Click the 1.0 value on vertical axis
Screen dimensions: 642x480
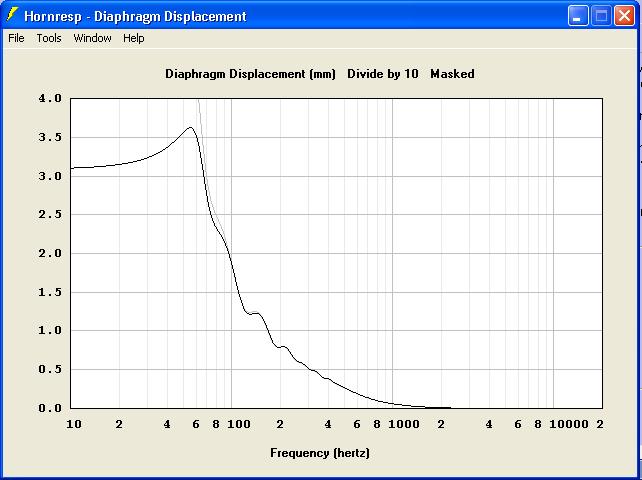[50, 331]
